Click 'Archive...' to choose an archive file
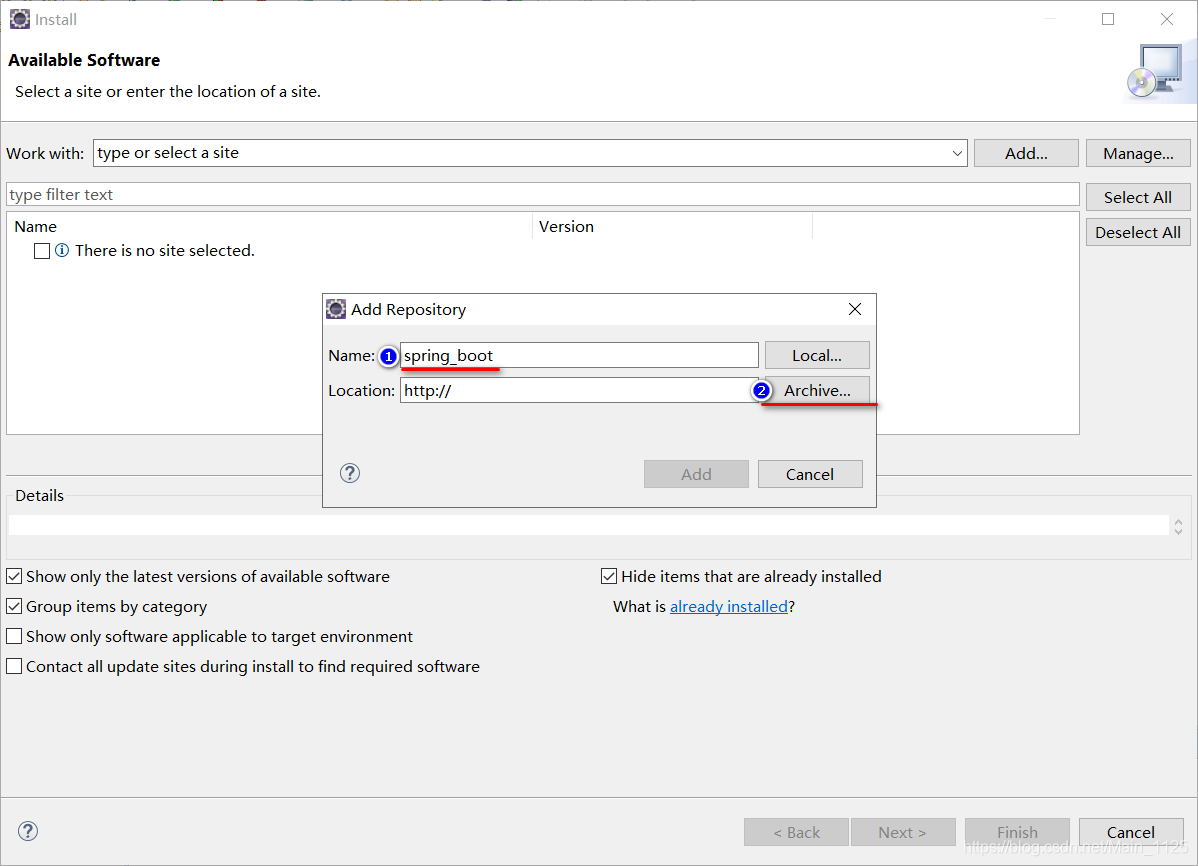This screenshot has width=1198, height=866. pos(817,391)
